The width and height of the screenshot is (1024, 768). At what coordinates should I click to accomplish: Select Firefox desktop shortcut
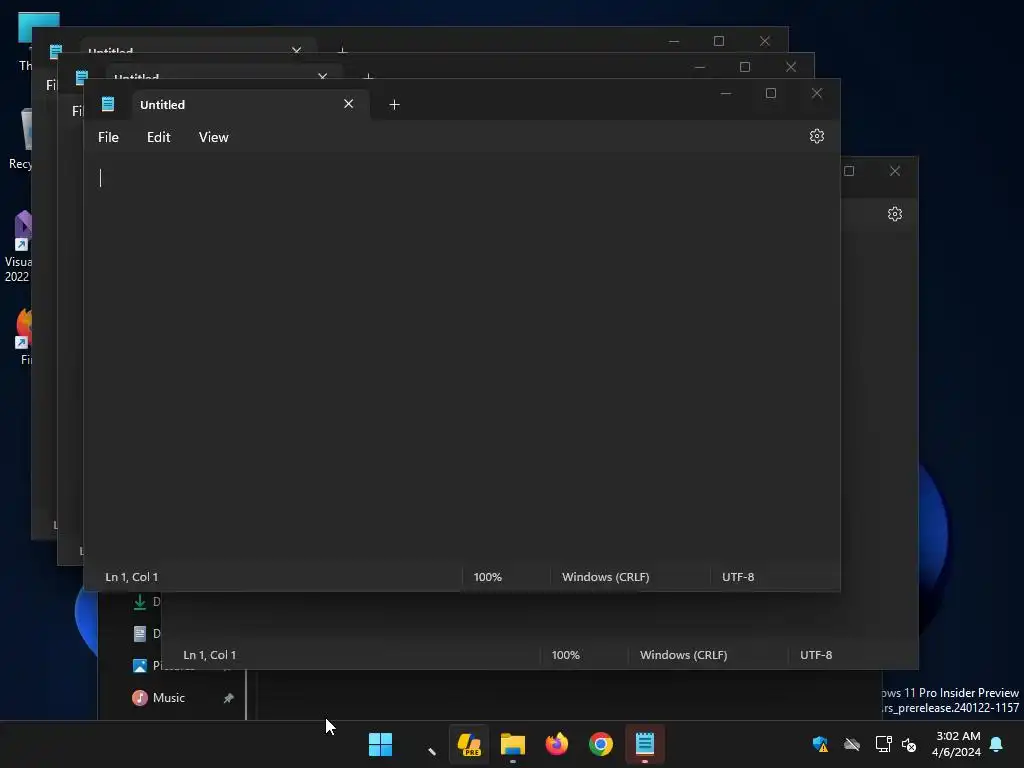24,337
